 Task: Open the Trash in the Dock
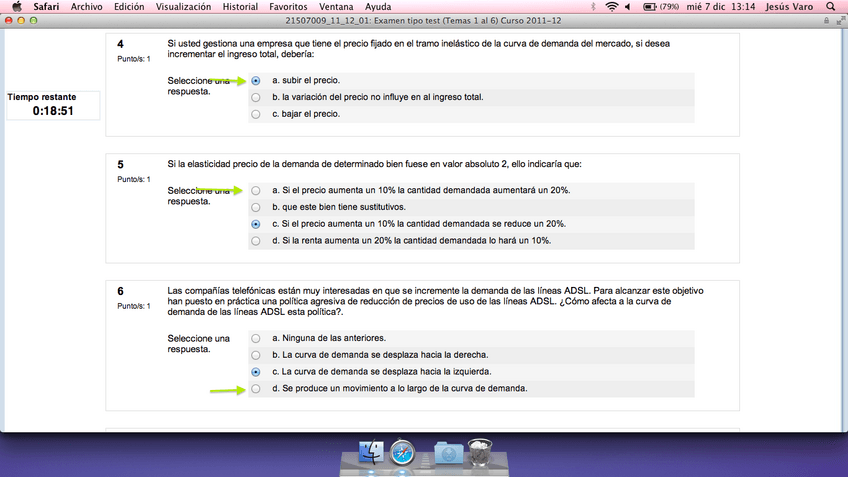pos(481,453)
